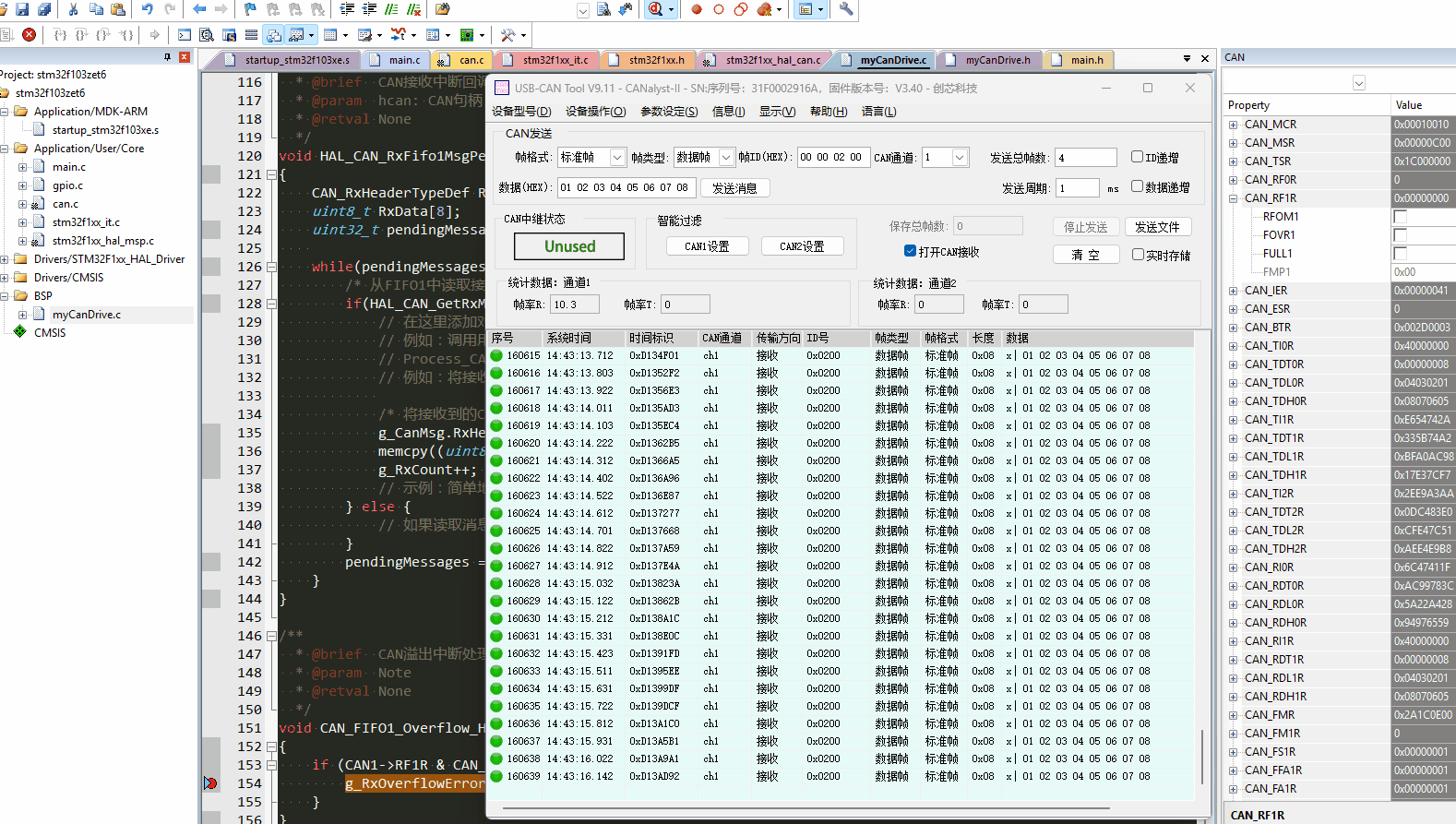This screenshot has height=824, width=1456.
Task: Click the 发送周期 input field
Action: [x=1078, y=187]
